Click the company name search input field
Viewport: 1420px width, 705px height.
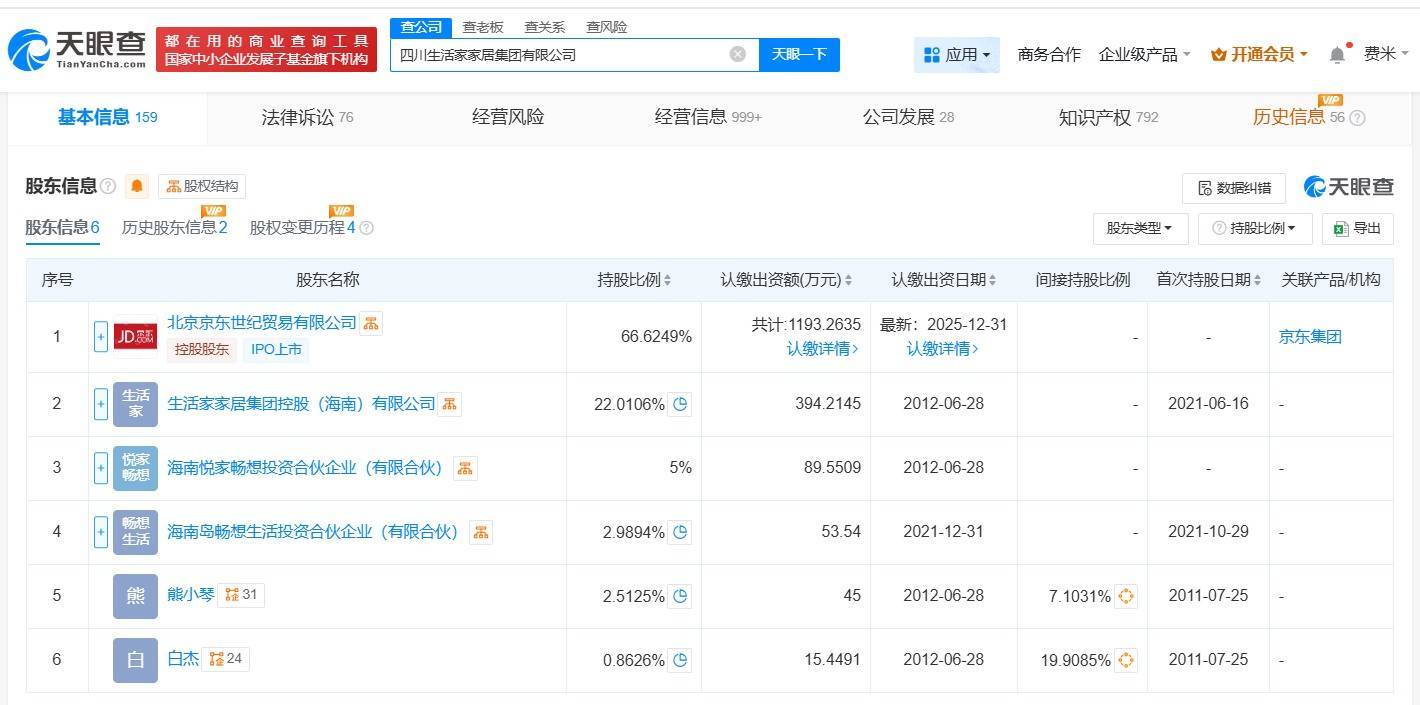click(x=558, y=55)
